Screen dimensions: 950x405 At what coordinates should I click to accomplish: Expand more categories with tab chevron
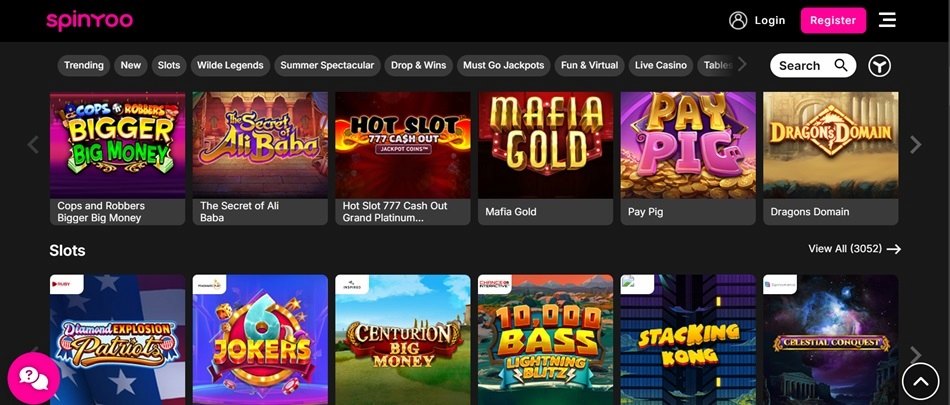tap(742, 64)
